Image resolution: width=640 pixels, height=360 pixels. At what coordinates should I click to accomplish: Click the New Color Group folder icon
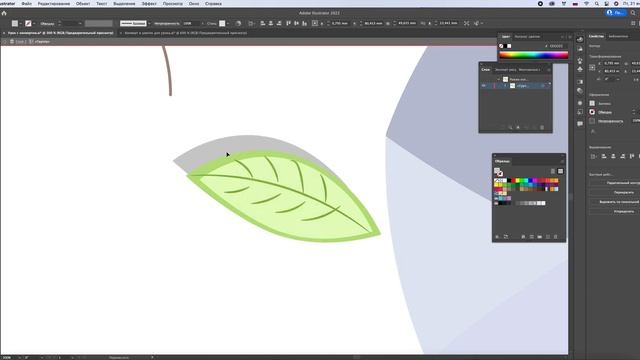[540, 237]
